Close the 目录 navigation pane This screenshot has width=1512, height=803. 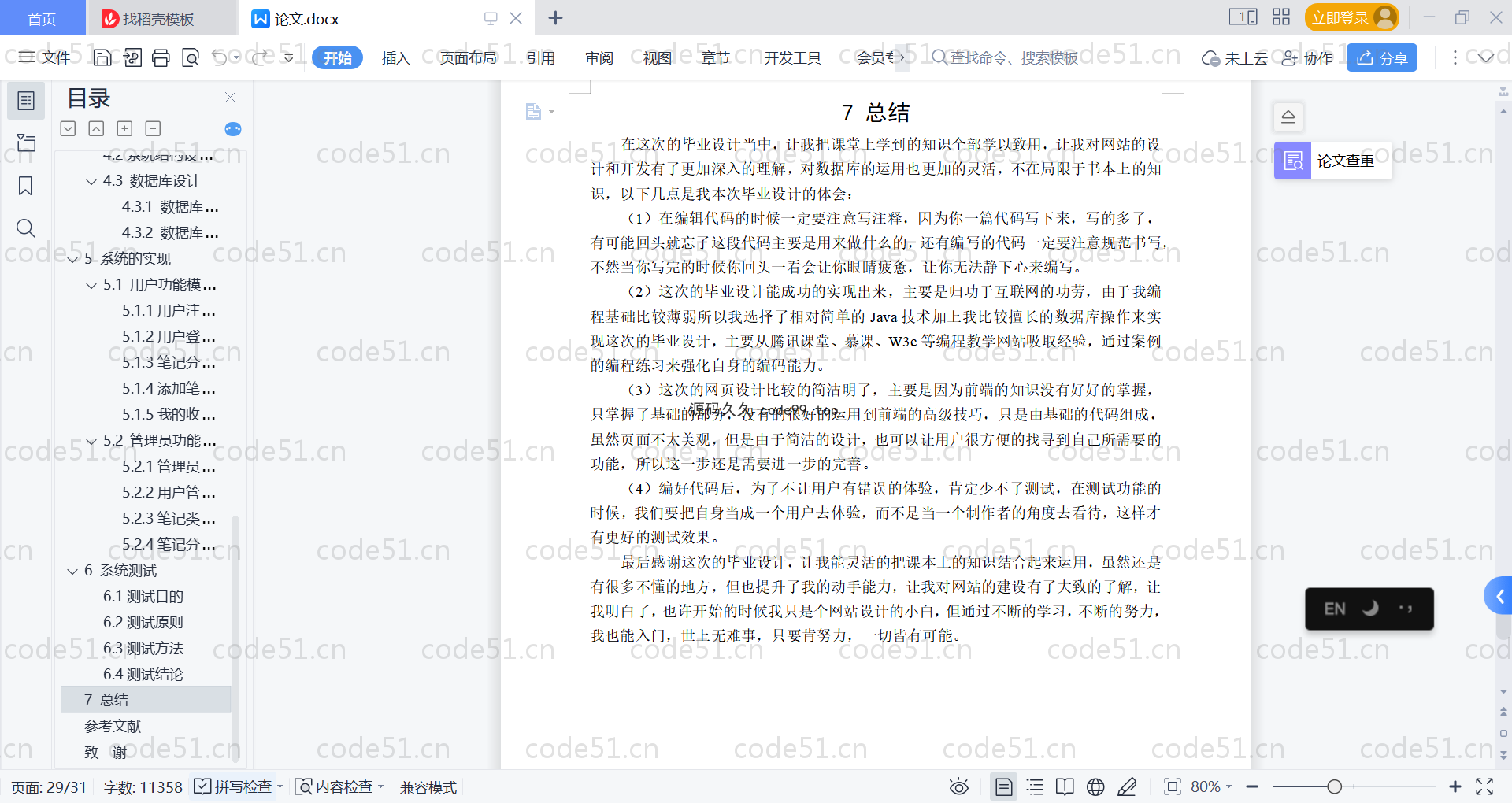click(231, 97)
